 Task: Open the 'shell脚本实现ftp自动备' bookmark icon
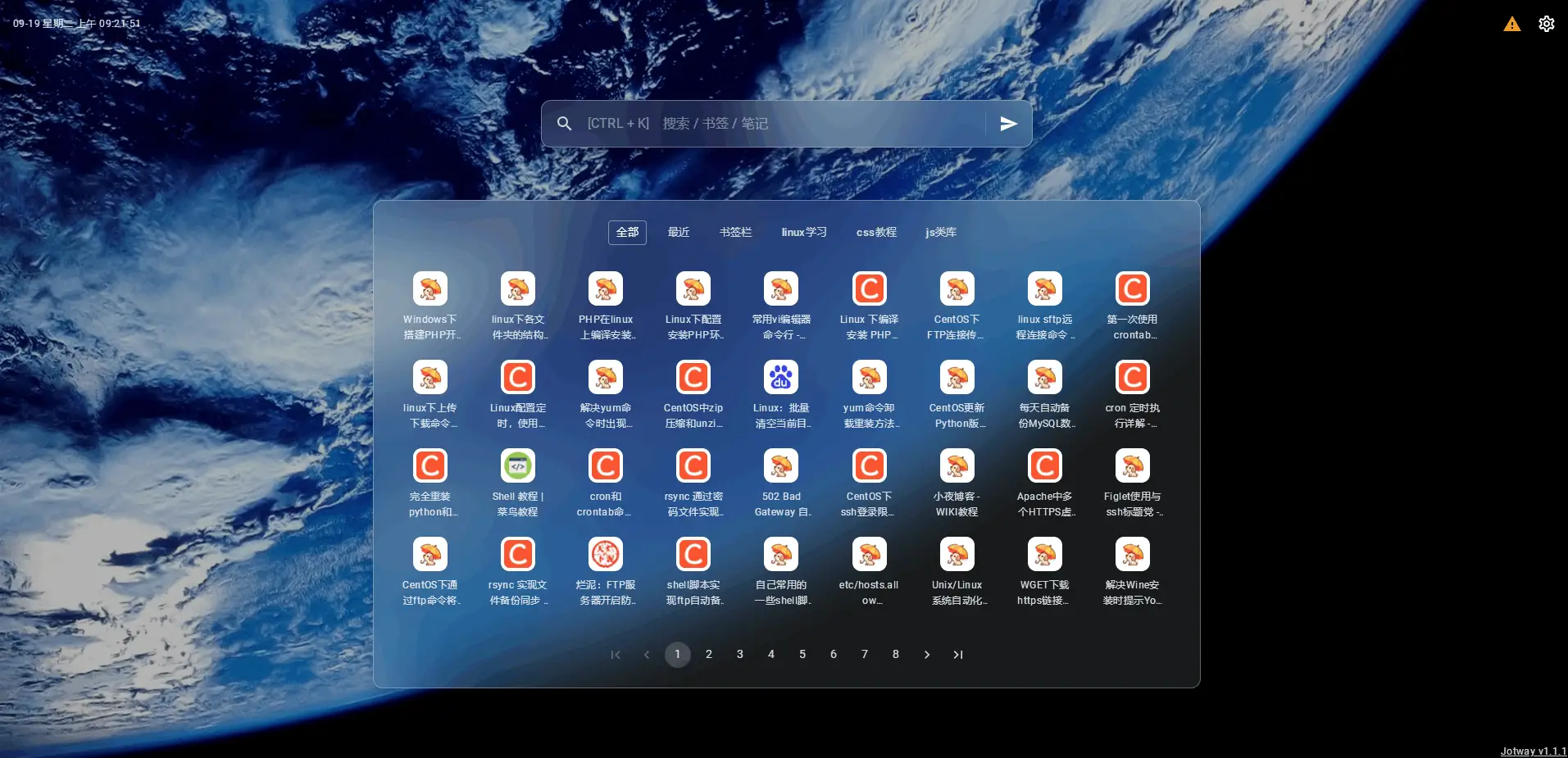(x=693, y=554)
